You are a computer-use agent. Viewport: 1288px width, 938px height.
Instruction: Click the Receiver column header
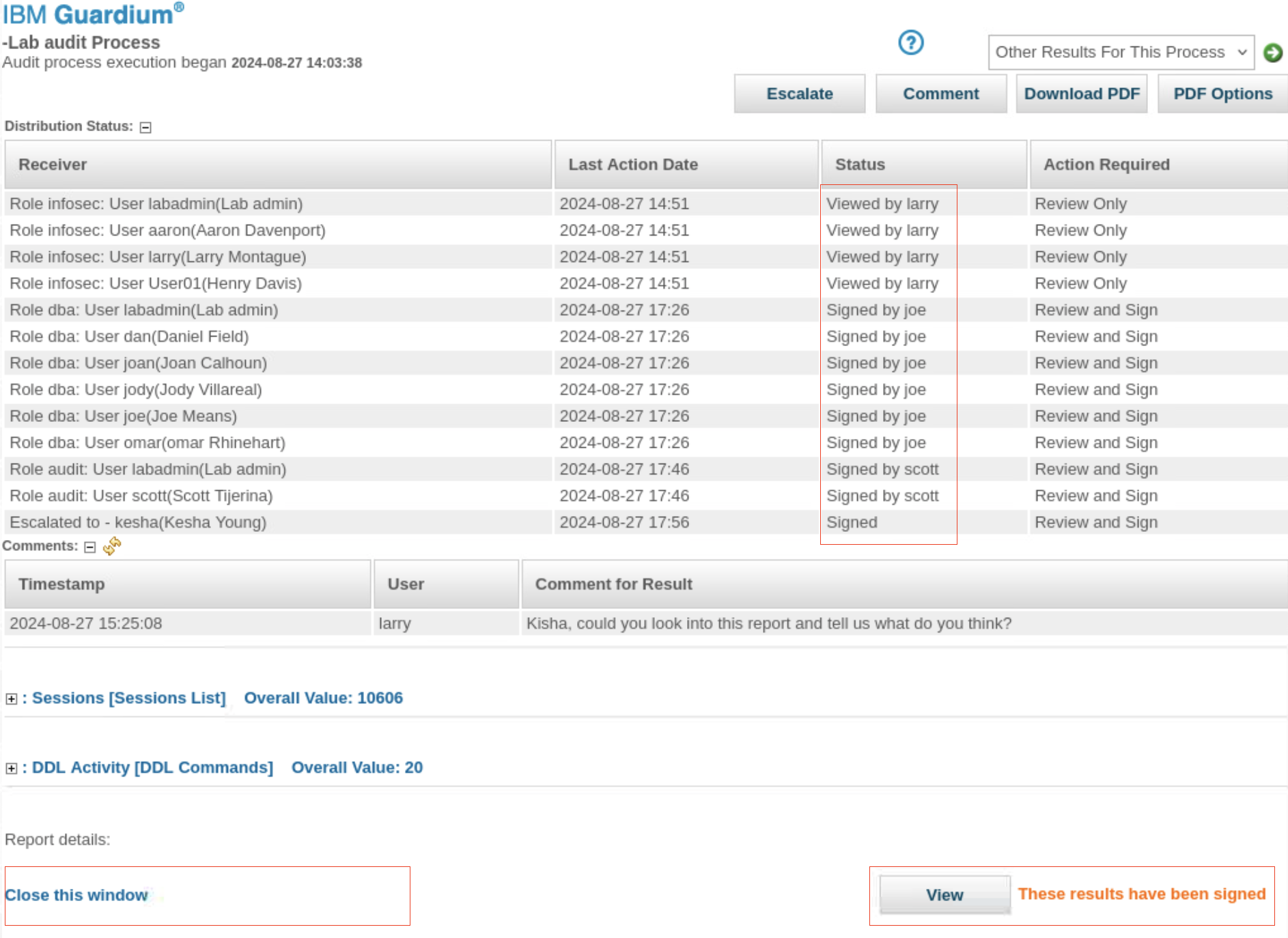[x=278, y=165]
